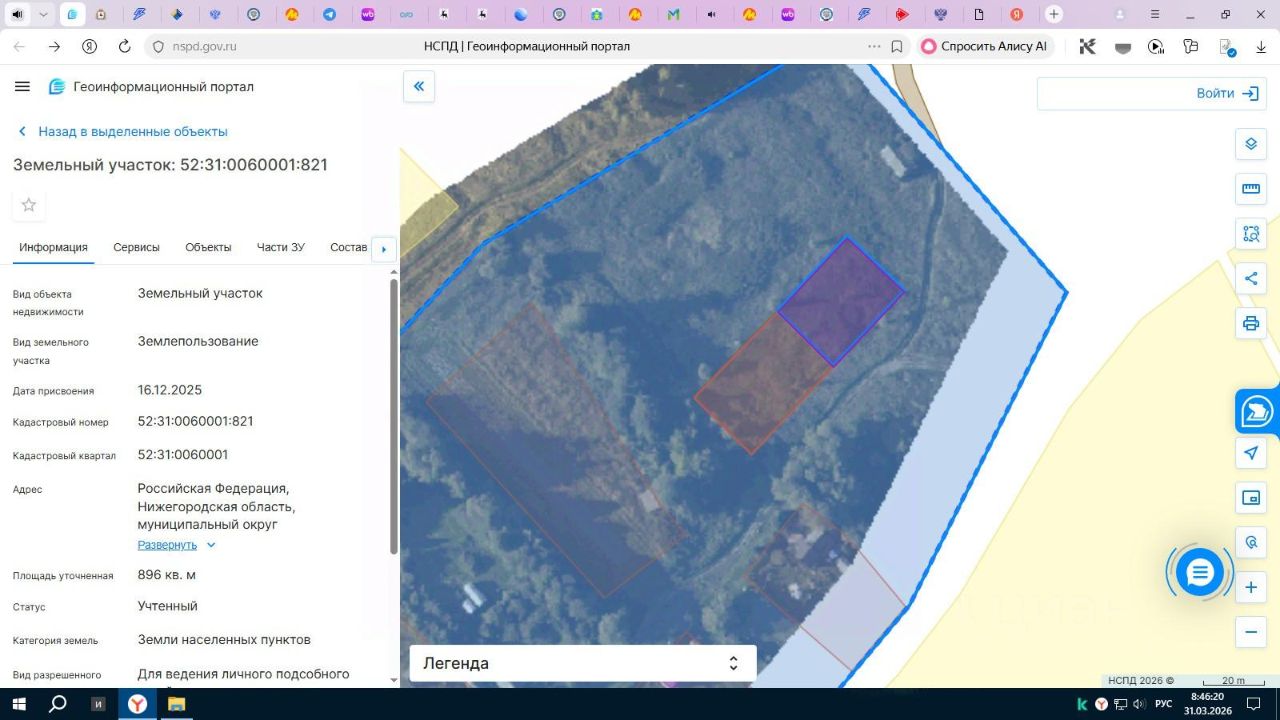This screenshot has height=720, width=1280.
Task: Open File Explorer from the taskbar
Action: (176, 704)
